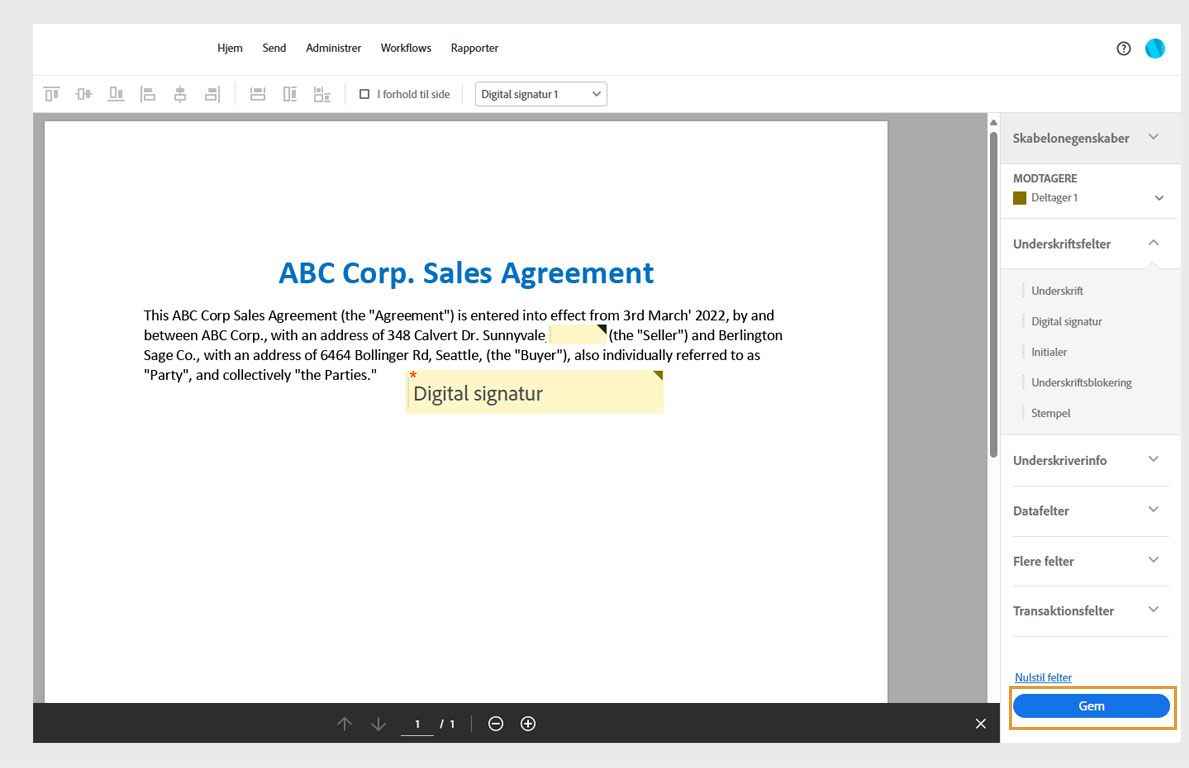Select the Stempel field type

(1050, 413)
